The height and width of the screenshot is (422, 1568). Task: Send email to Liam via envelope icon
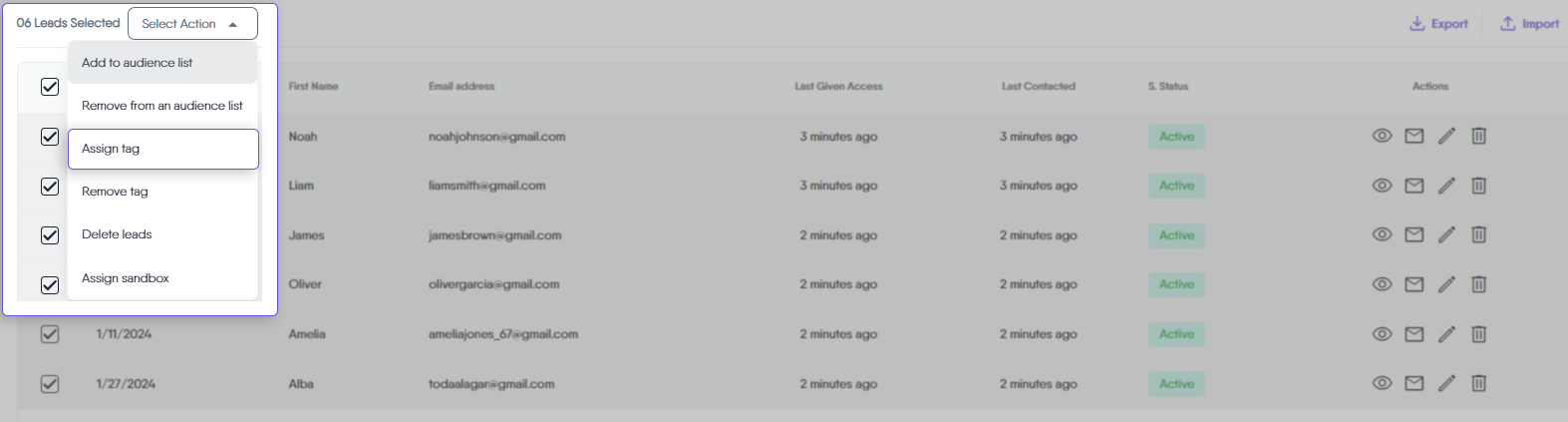click(1413, 186)
